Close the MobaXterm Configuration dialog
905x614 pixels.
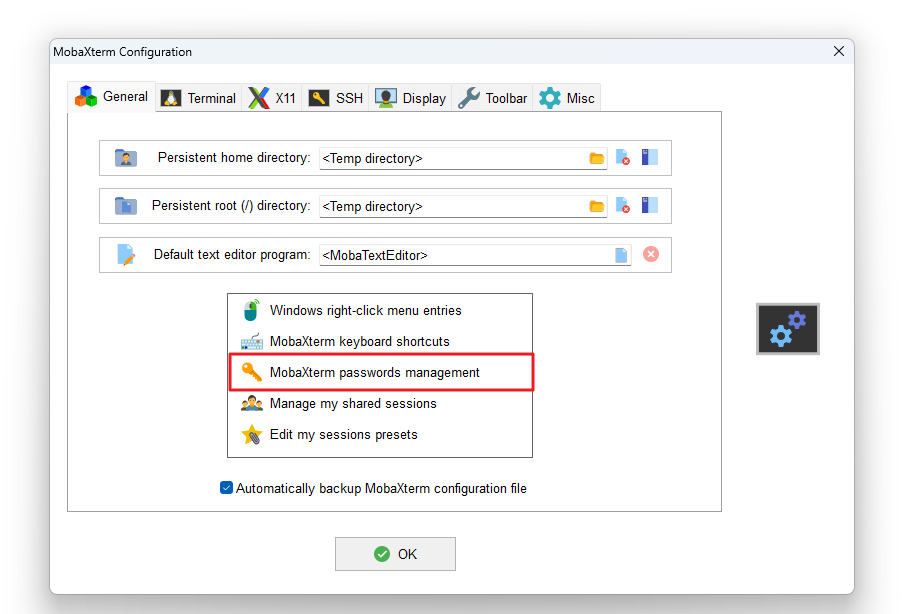839,51
